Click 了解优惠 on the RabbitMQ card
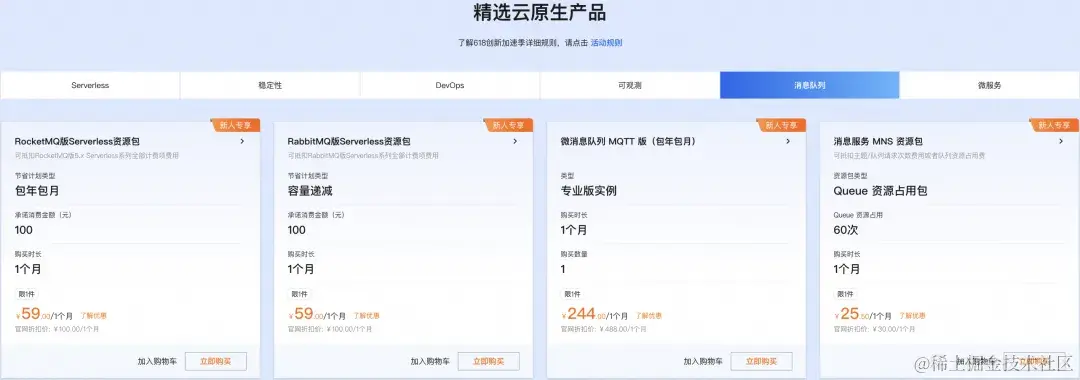The image size is (1080, 380). click(366, 316)
